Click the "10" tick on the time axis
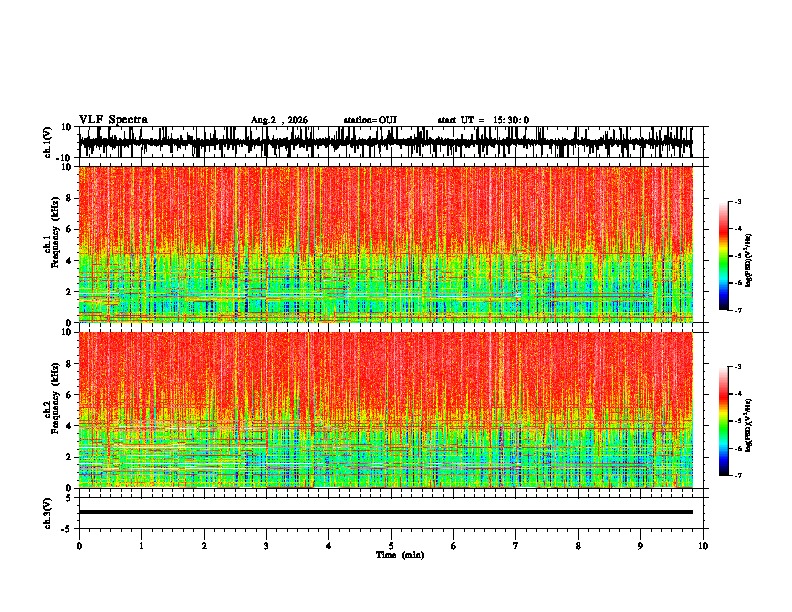The width and height of the screenshot is (792, 612). [703, 546]
